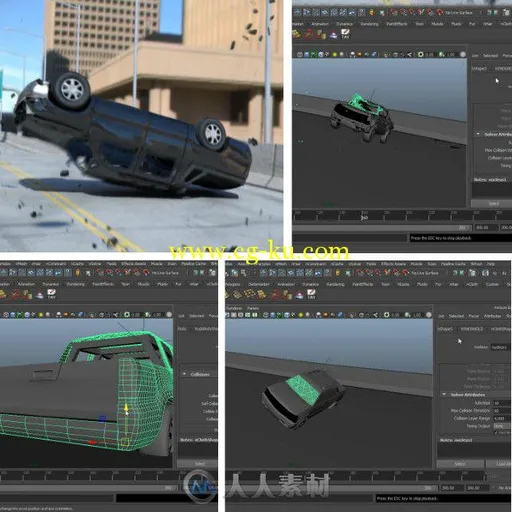Image resolution: width=512 pixels, height=512 pixels.
Task: Click gamma icon in windshield-car viewport toolbar
Action: click(x=407, y=315)
